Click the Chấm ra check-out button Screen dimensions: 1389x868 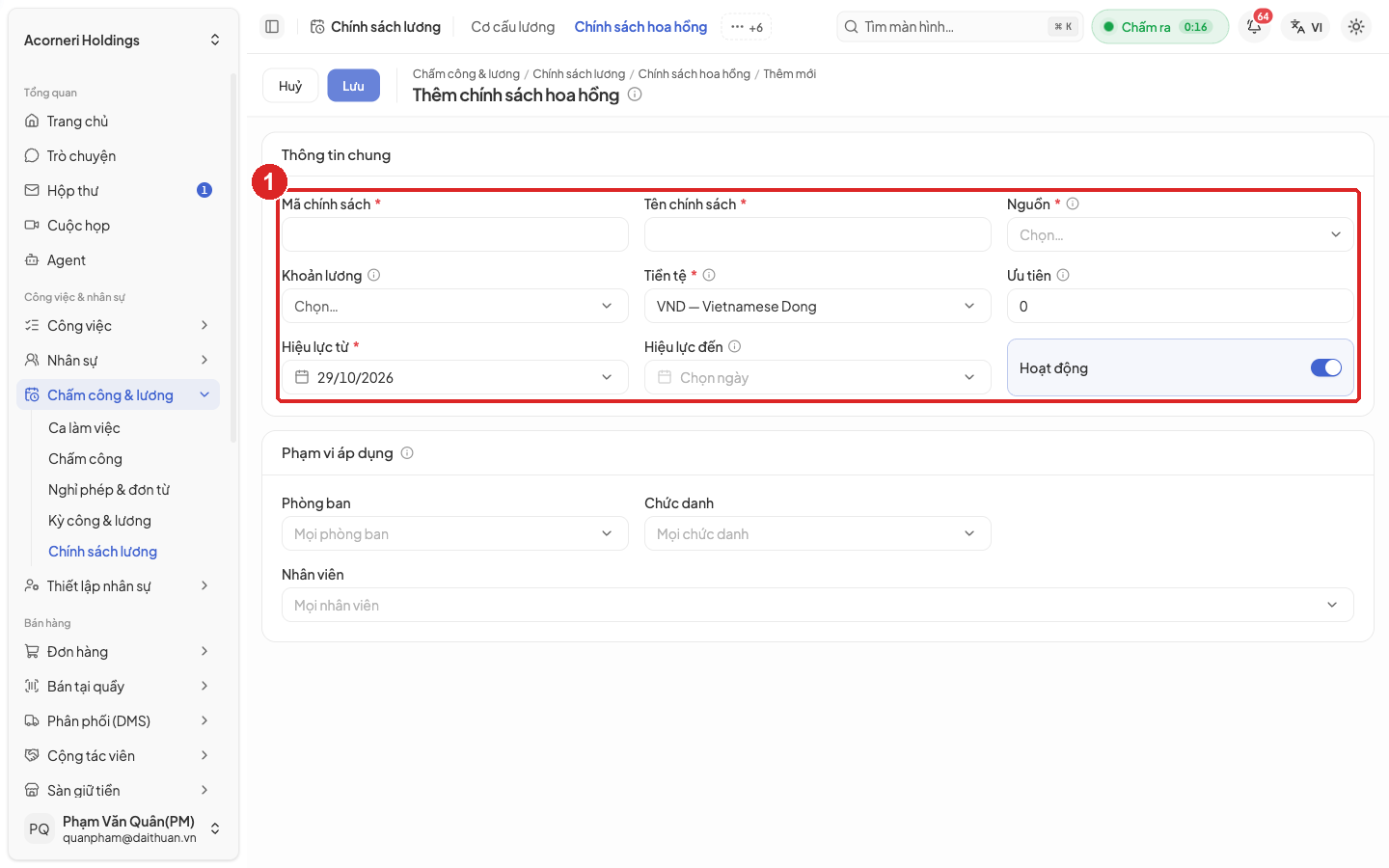(x=1159, y=27)
